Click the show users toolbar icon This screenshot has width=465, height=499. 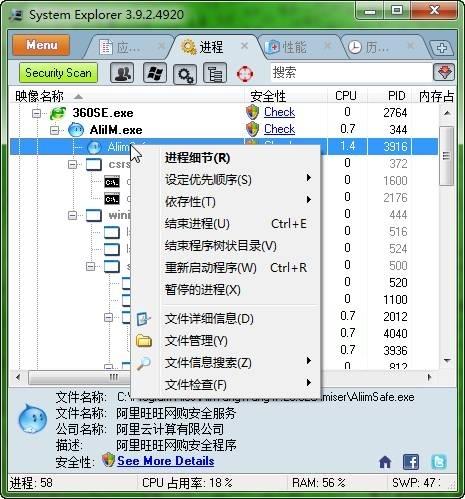[x=122, y=73]
